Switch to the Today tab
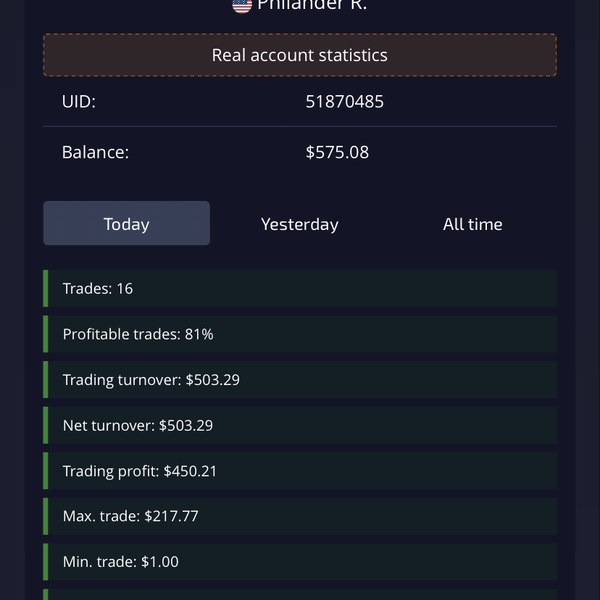Image resolution: width=600 pixels, height=600 pixels. 126,224
